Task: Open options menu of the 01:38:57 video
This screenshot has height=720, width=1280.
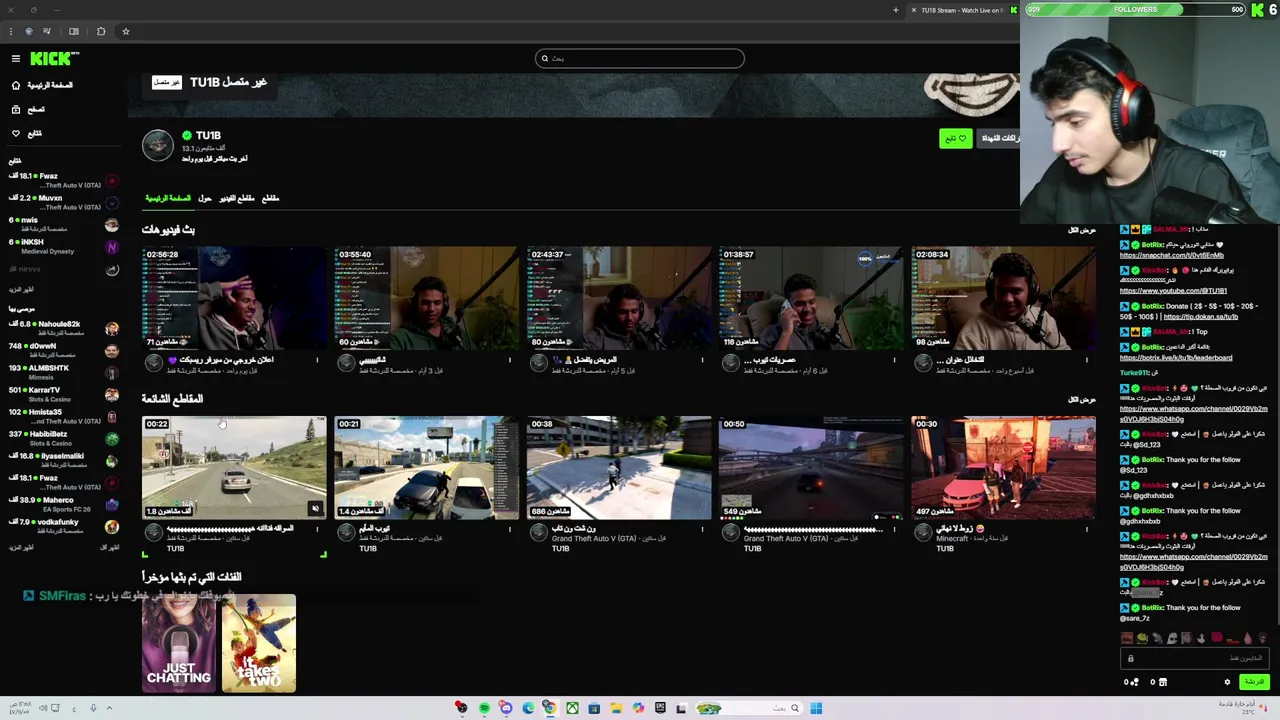Action: pyautogui.click(x=895, y=360)
